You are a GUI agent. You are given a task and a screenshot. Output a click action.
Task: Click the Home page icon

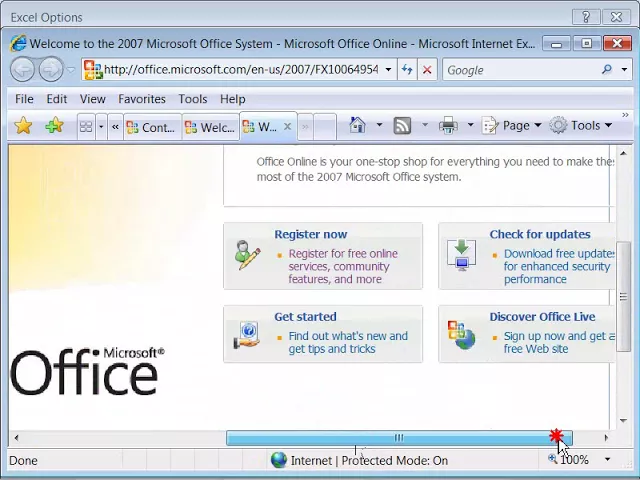(357, 125)
